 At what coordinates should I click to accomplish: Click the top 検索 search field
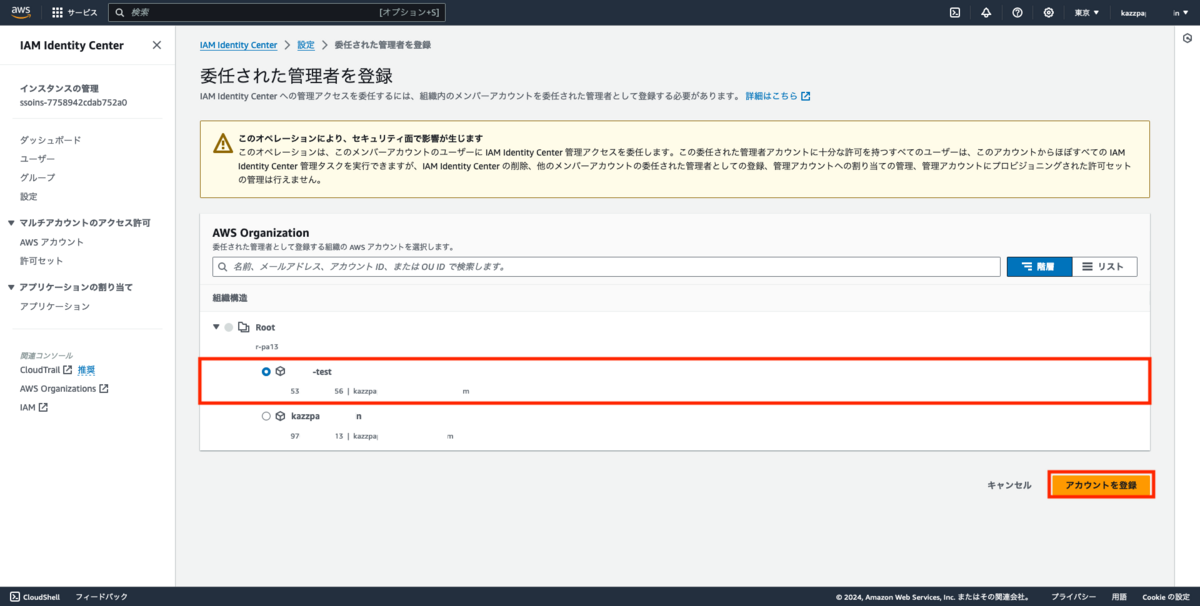point(276,13)
